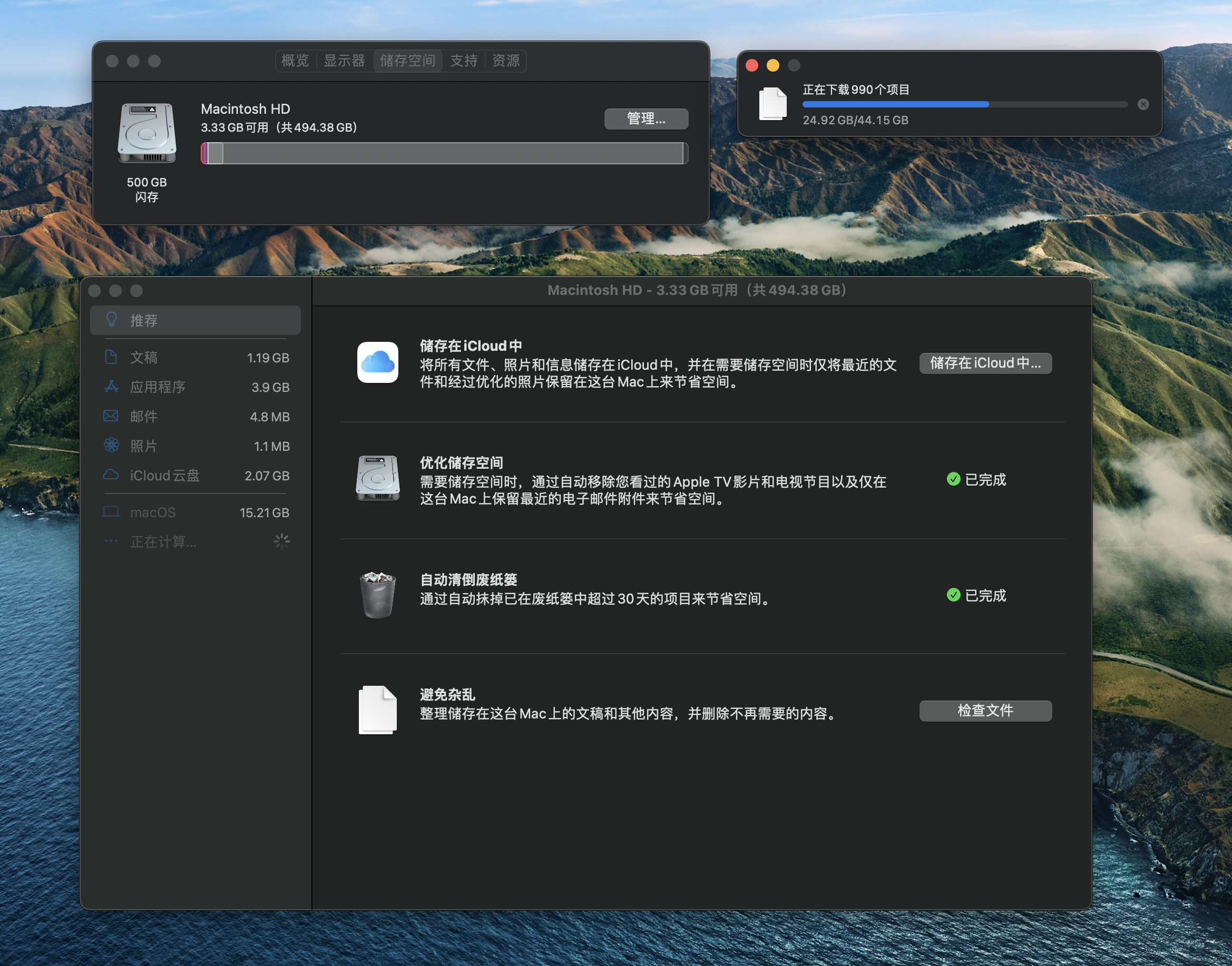
Task: Click the Macintosh HD disk icon
Action: click(x=146, y=133)
